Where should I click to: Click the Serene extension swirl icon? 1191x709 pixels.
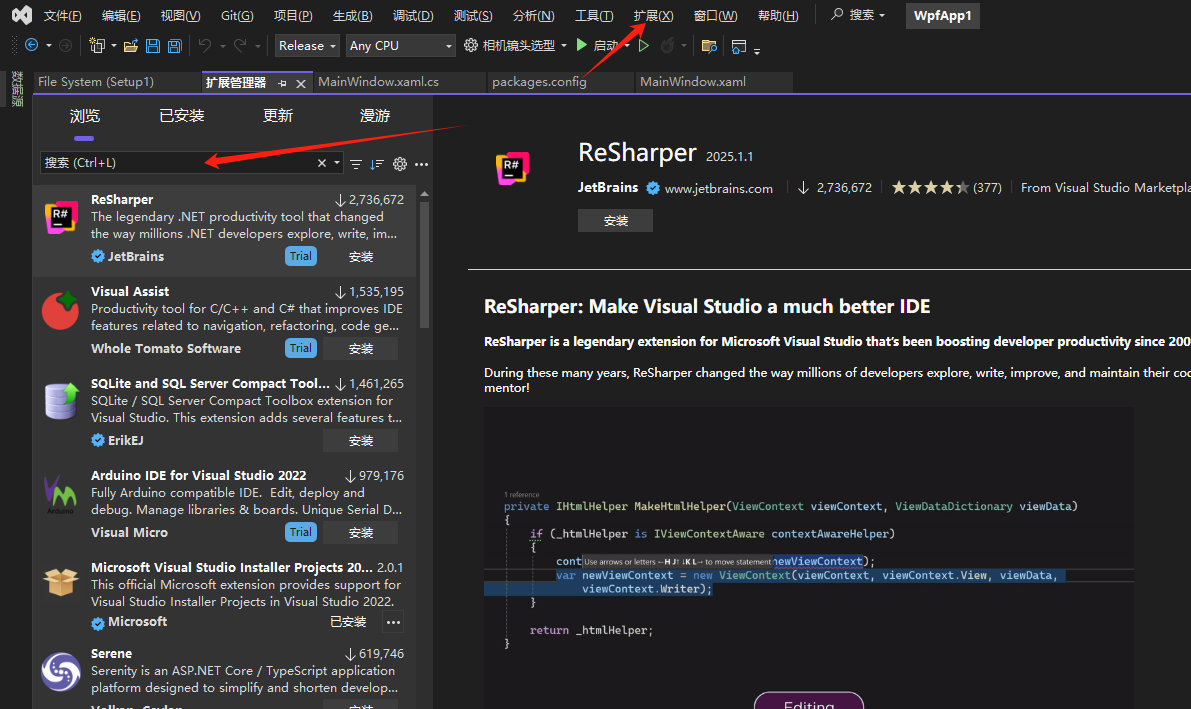tap(61, 672)
